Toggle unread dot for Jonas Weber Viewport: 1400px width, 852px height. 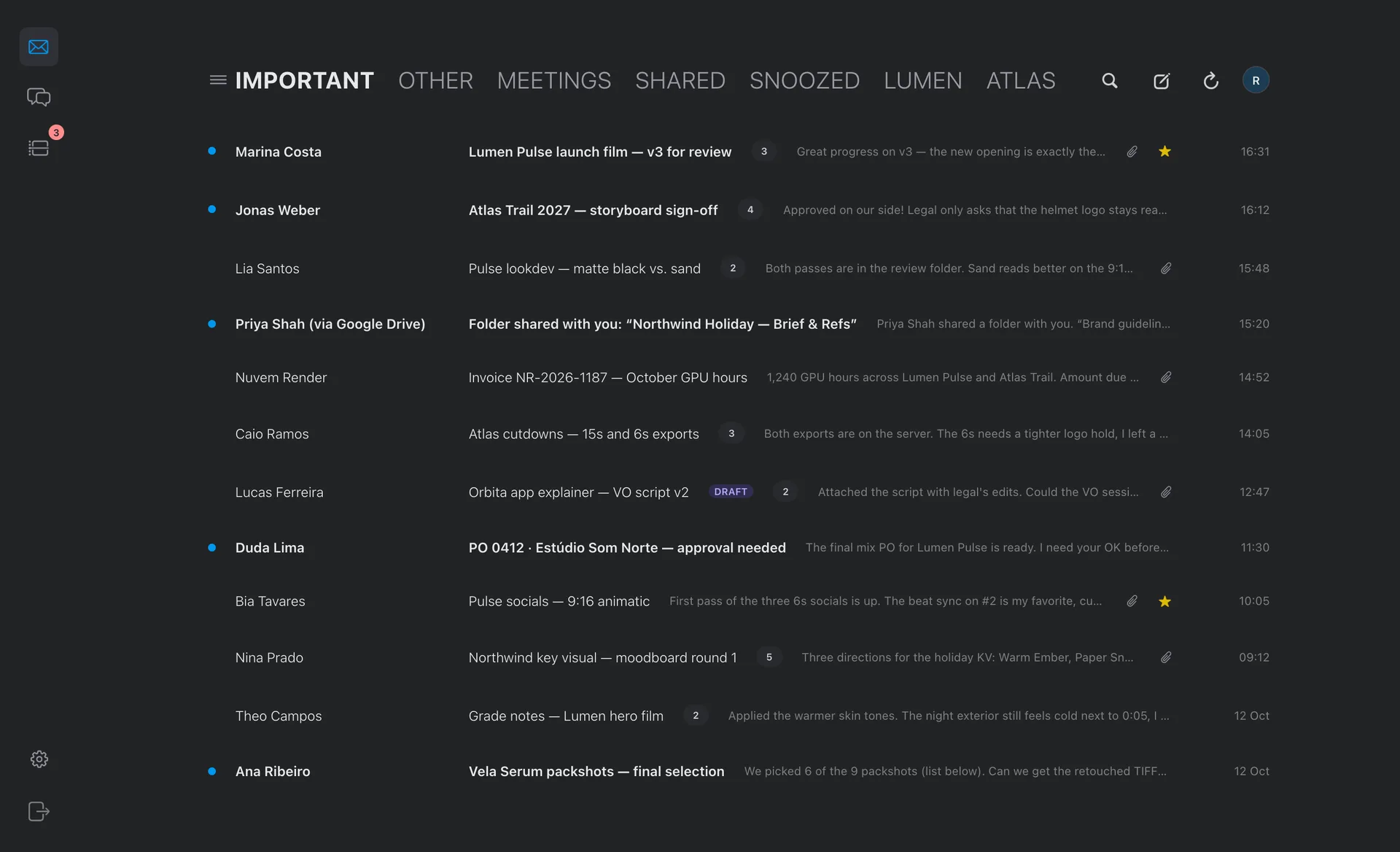pos(211,209)
